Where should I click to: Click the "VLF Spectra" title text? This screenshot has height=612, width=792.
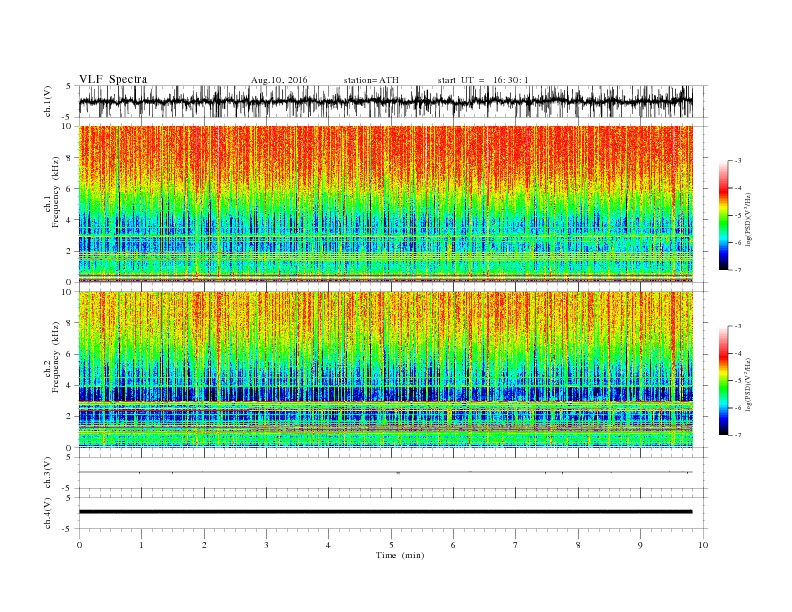pyautogui.click(x=113, y=79)
